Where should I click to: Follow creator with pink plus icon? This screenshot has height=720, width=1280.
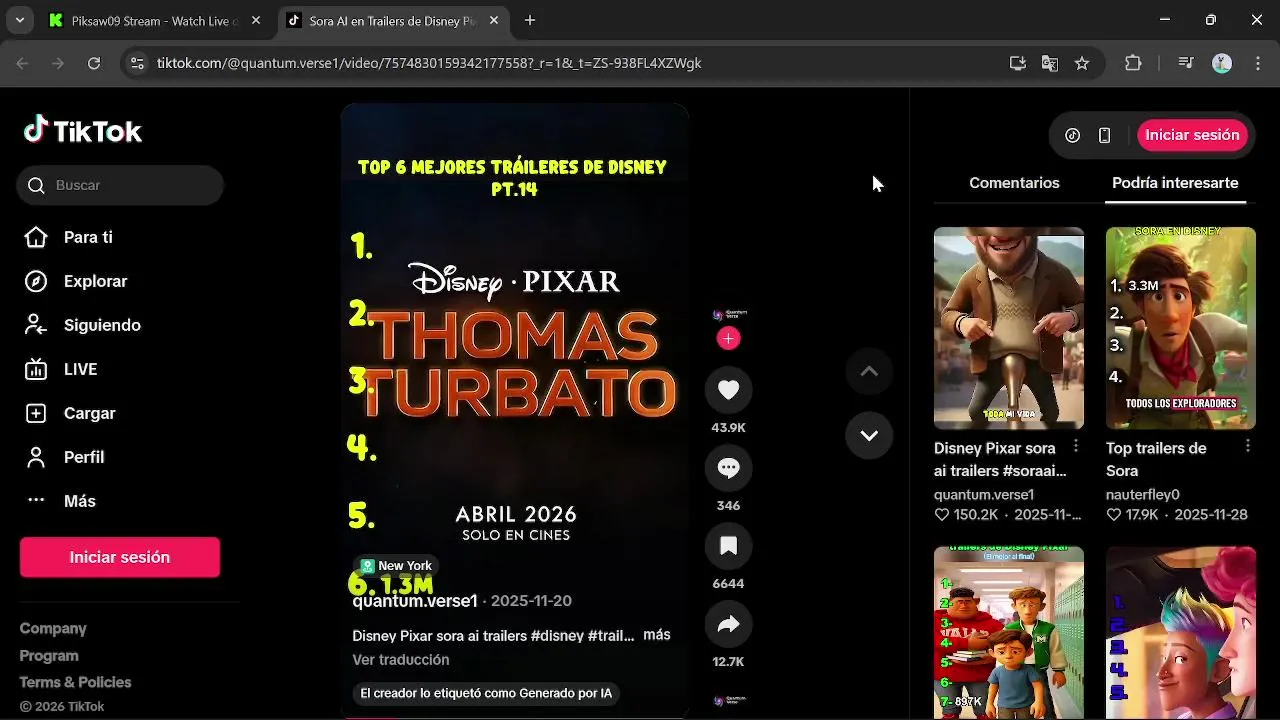pyautogui.click(x=728, y=339)
